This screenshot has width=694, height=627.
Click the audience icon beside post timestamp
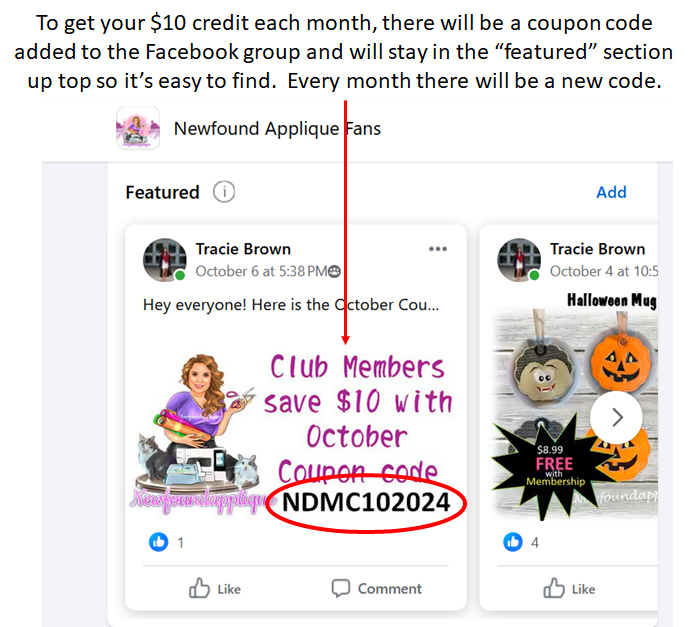[335, 271]
